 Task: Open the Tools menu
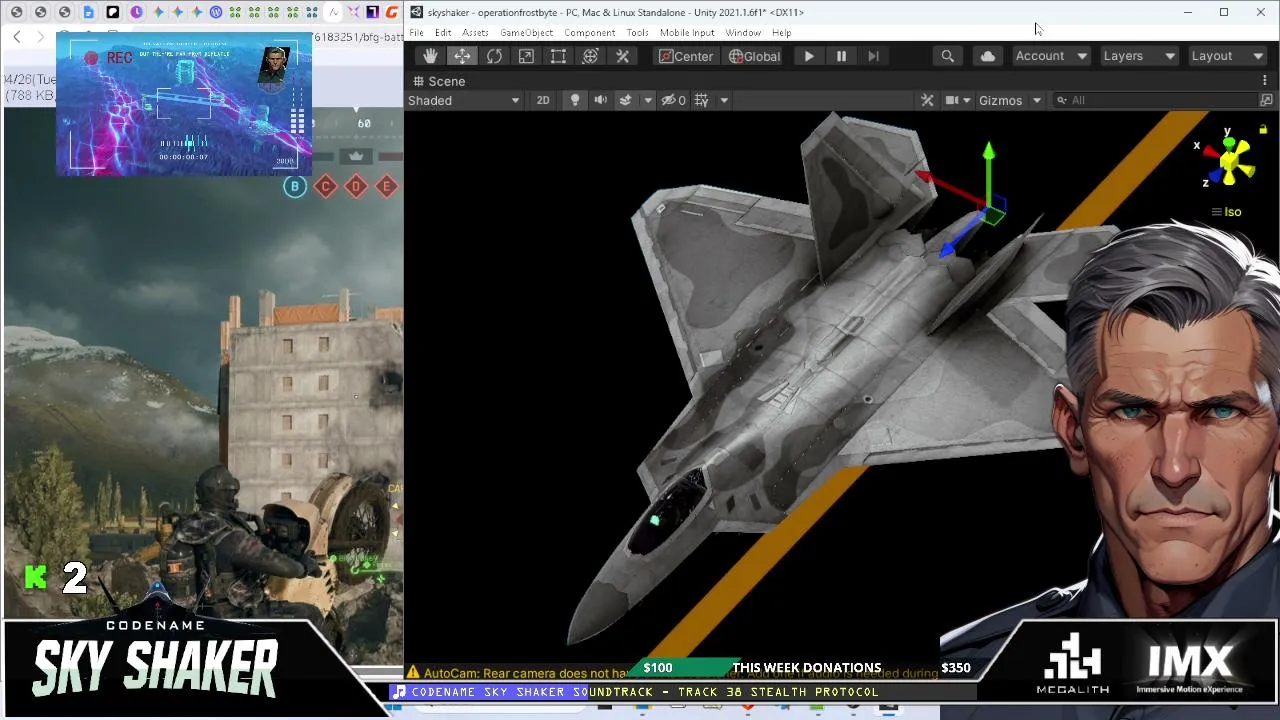click(x=637, y=33)
